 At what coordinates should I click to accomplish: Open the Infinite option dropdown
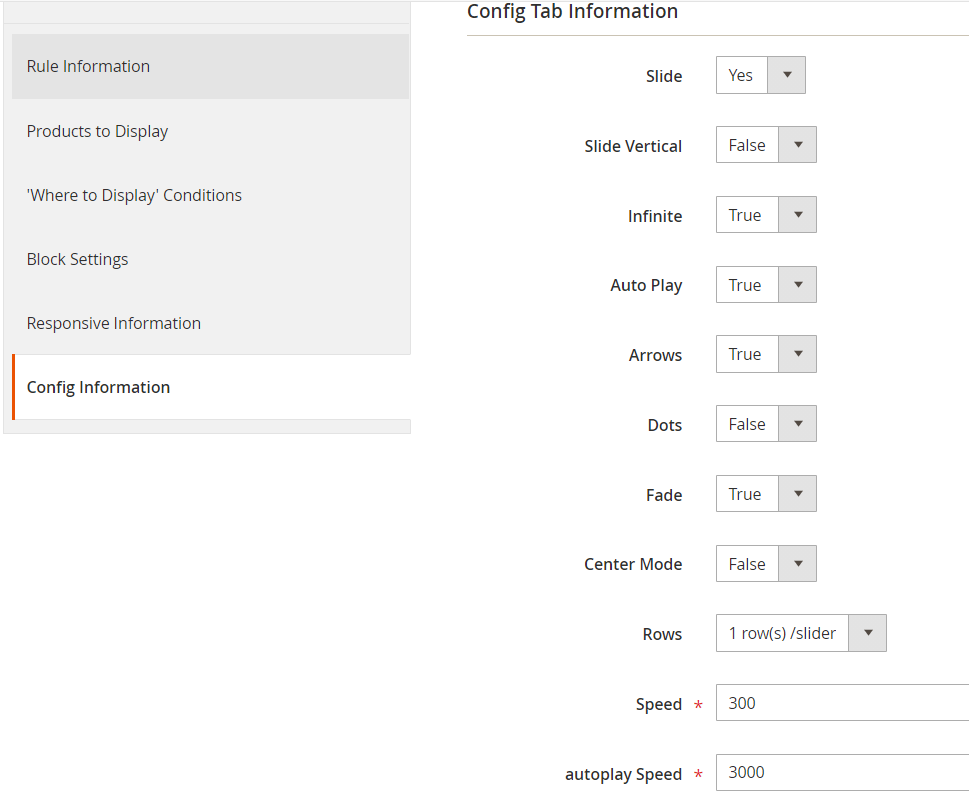[x=766, y=215]
